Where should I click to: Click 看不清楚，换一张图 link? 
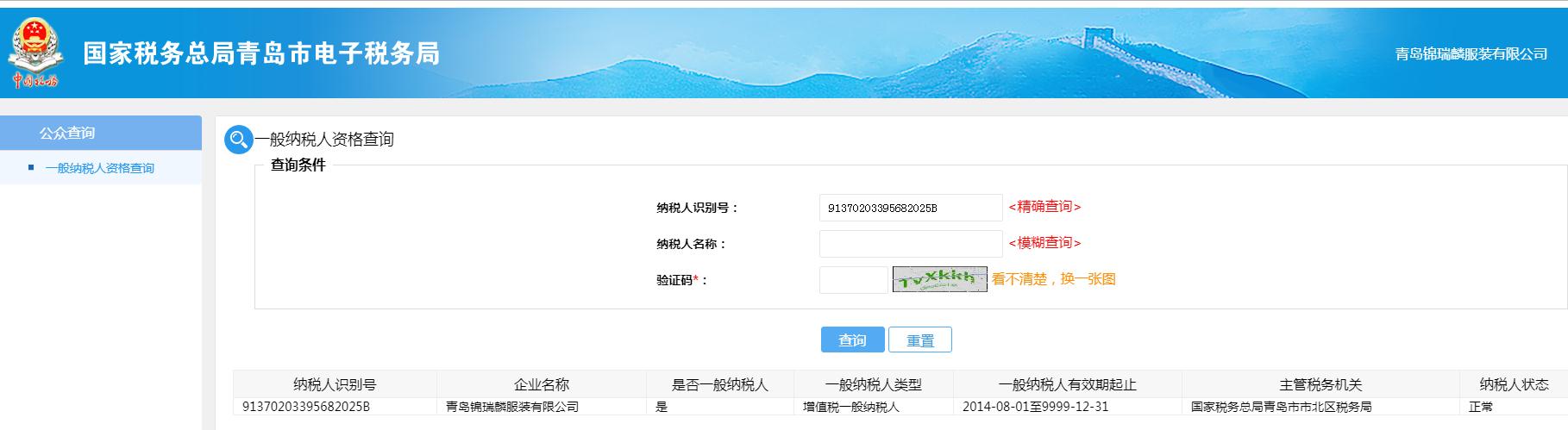coord(1053,279)
